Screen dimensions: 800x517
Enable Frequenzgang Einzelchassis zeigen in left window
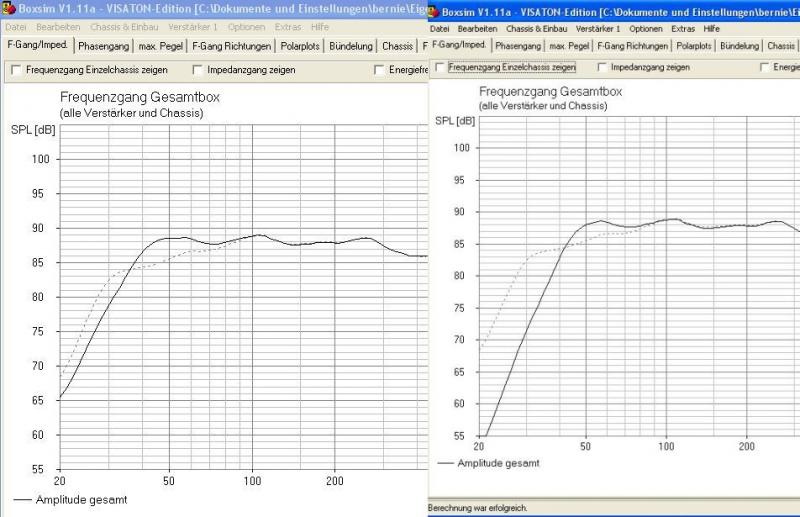pyautogui.click(x=15, y=70)
